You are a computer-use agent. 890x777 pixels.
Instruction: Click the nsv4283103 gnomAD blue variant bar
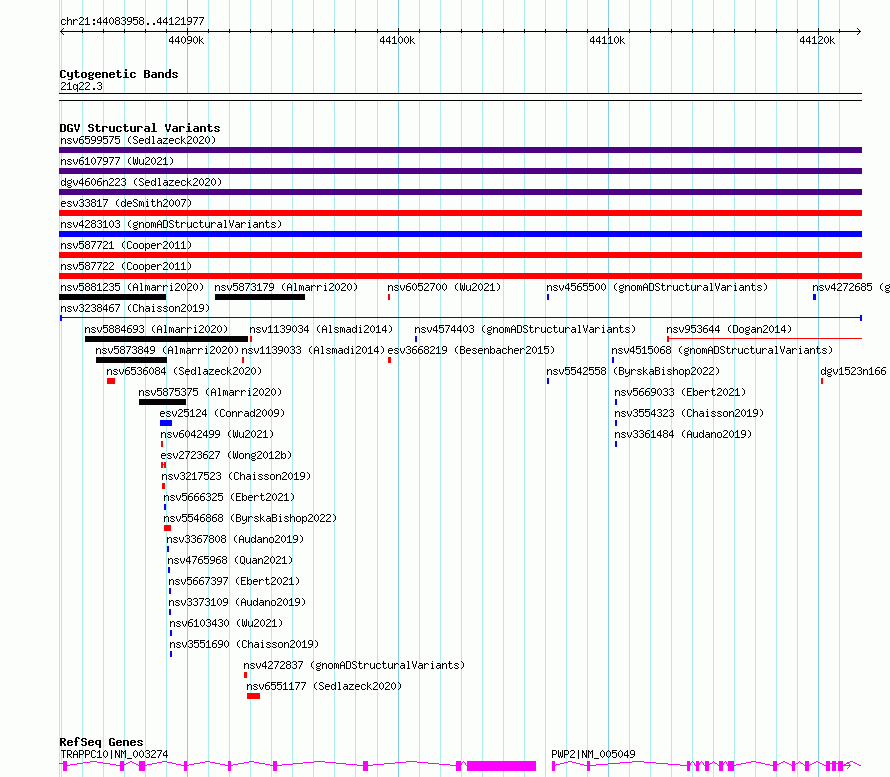point(460,234)
